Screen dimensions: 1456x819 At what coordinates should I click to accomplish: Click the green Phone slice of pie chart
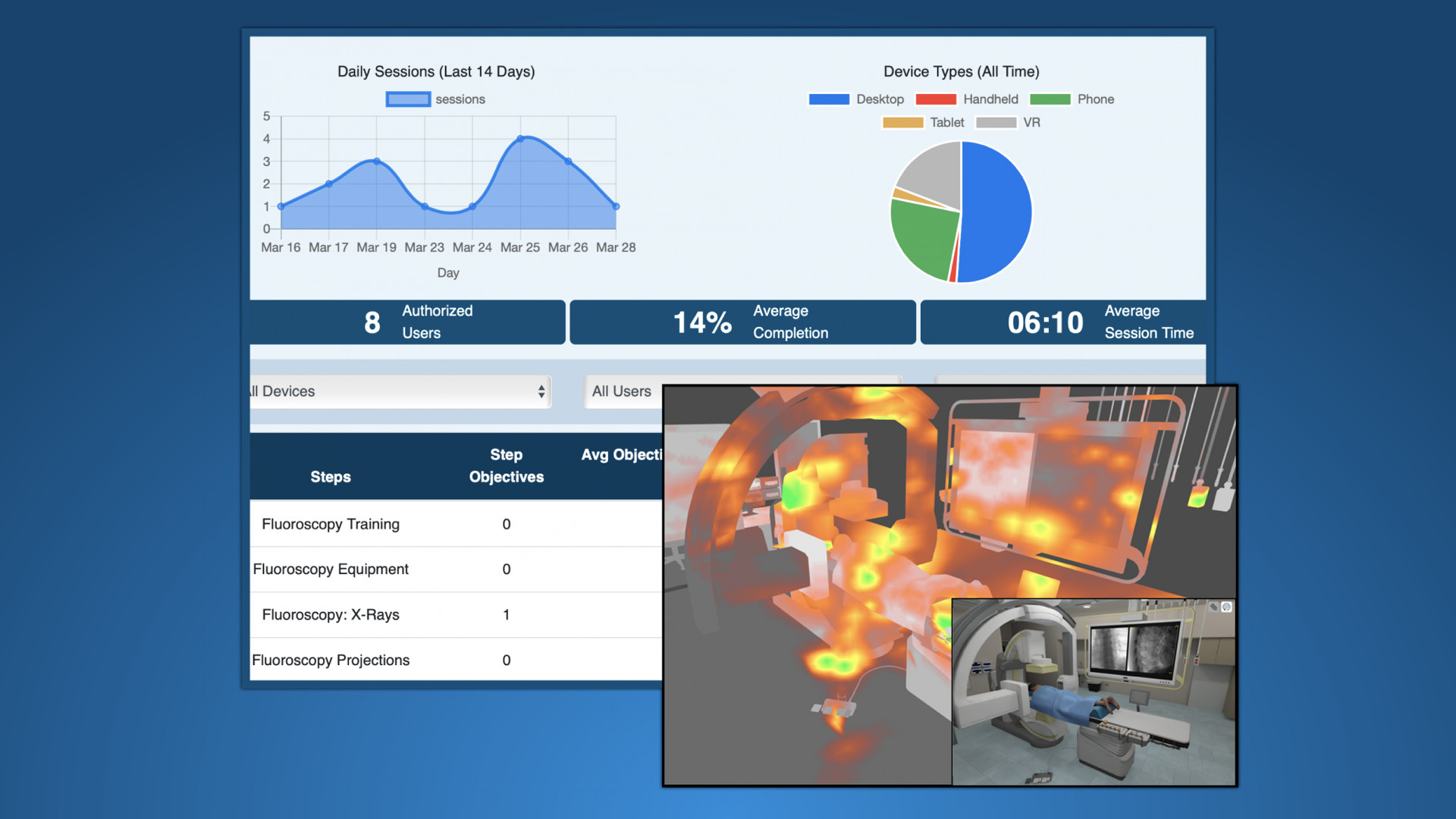click(921, 235)
